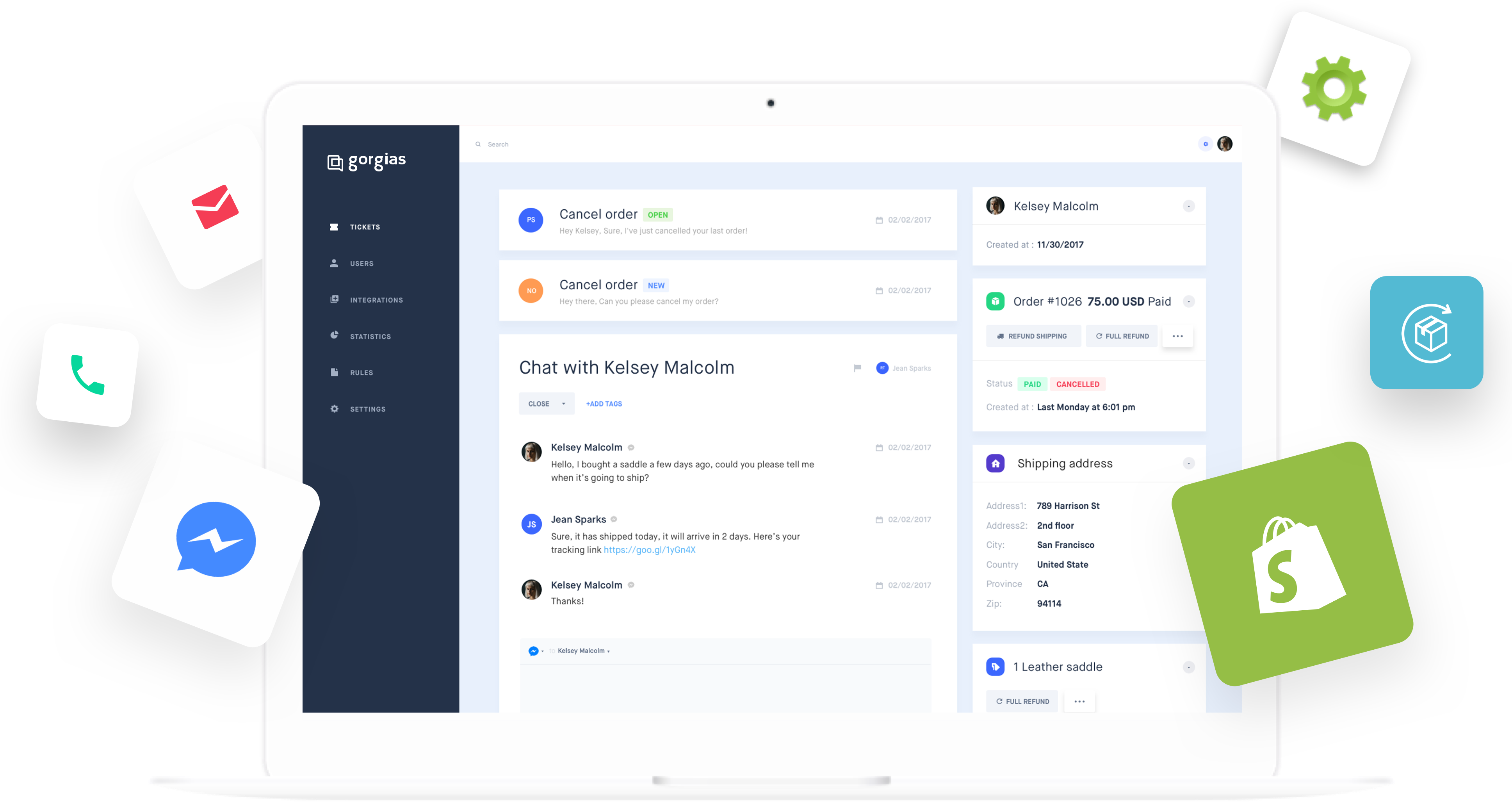Image resolution: width=1512 pixels, height=802 pixels.
Task: Click the channel icon beside the Thanks! message
Action: pos(631,585)
